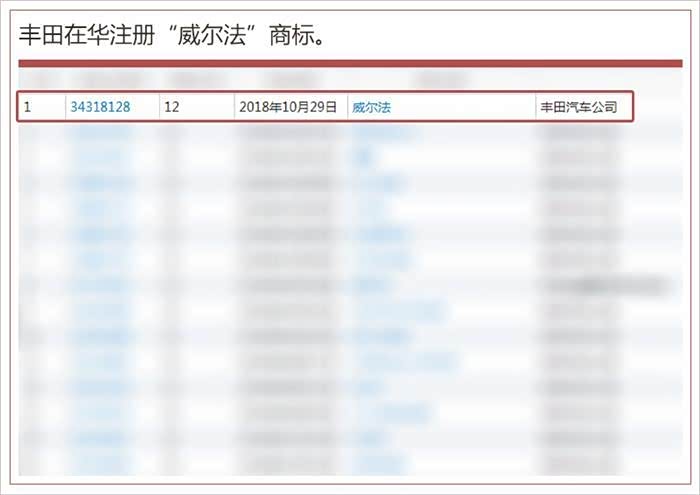Open blurred link directly below 34318128

tap(100, 132)
